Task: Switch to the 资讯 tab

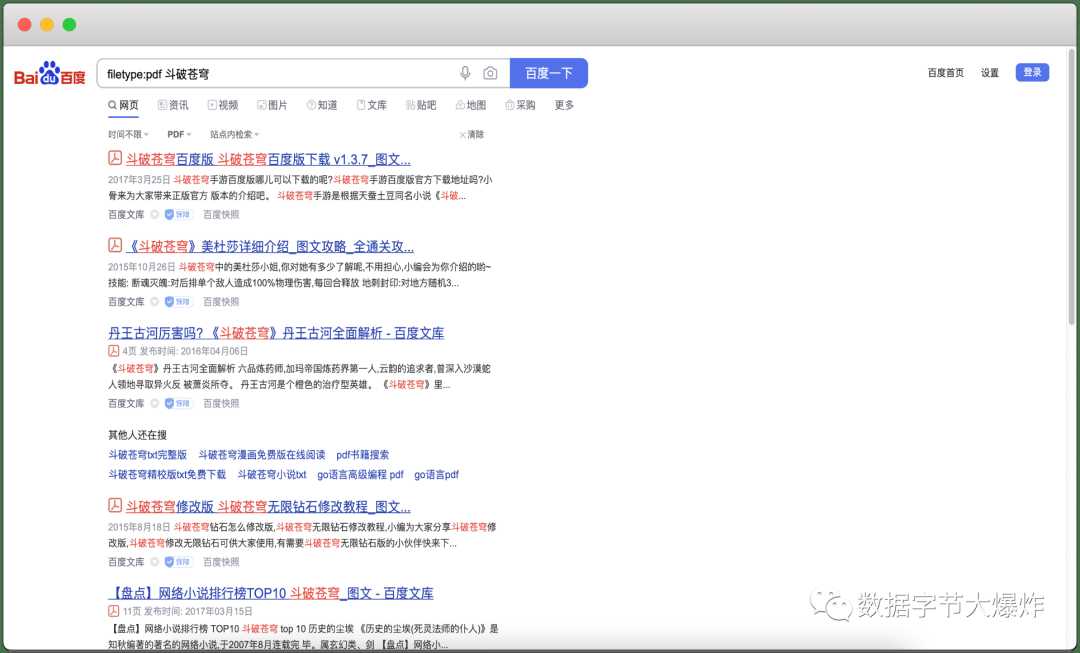Action: 173,105
